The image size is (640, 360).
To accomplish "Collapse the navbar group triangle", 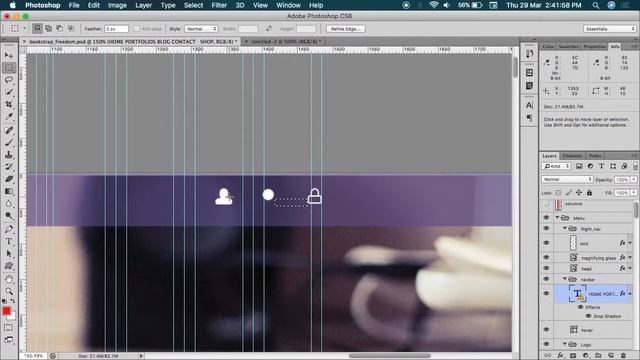I will point(564,279).
